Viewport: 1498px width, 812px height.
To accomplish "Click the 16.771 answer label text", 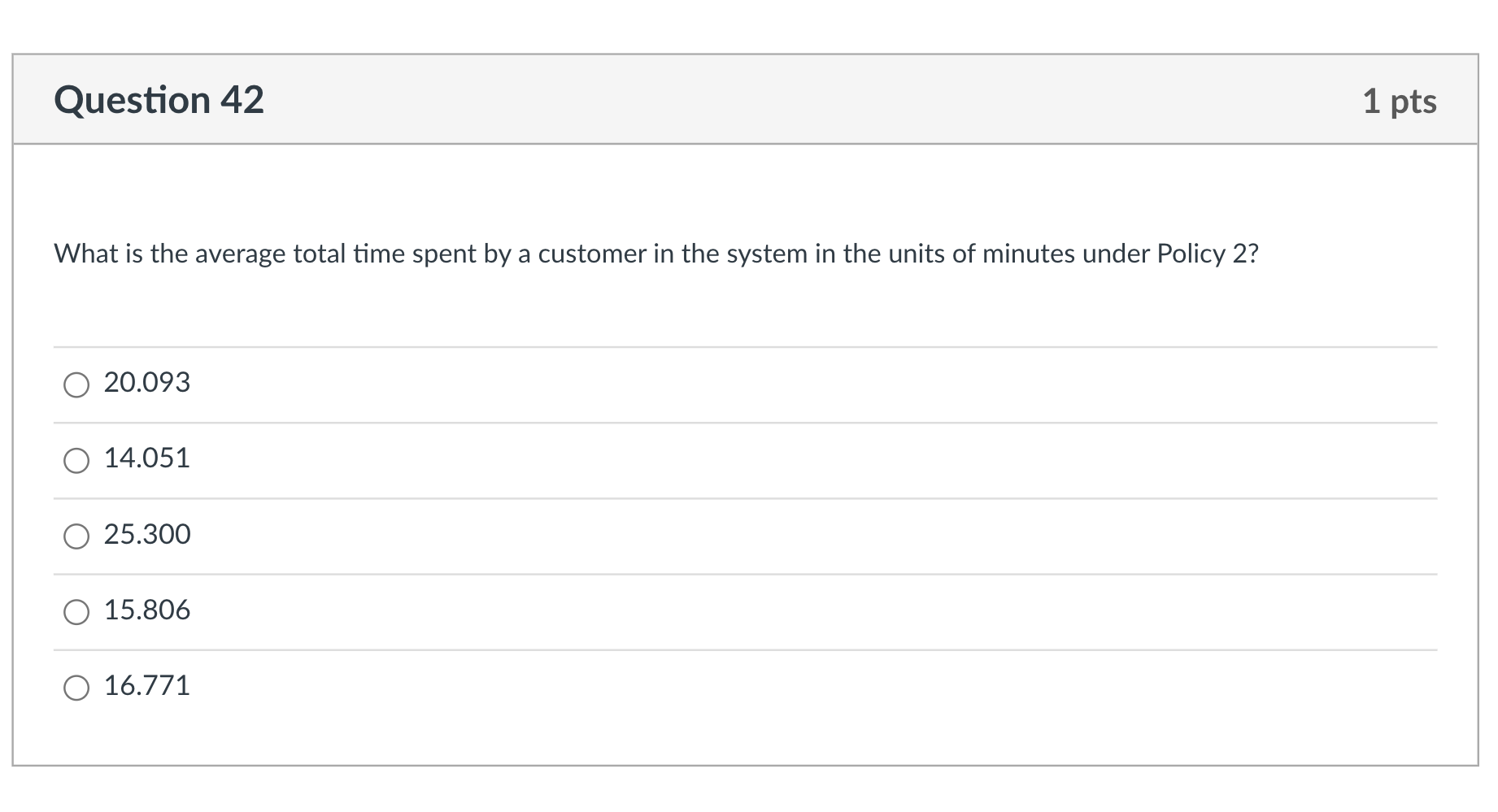I will point(147,686).
